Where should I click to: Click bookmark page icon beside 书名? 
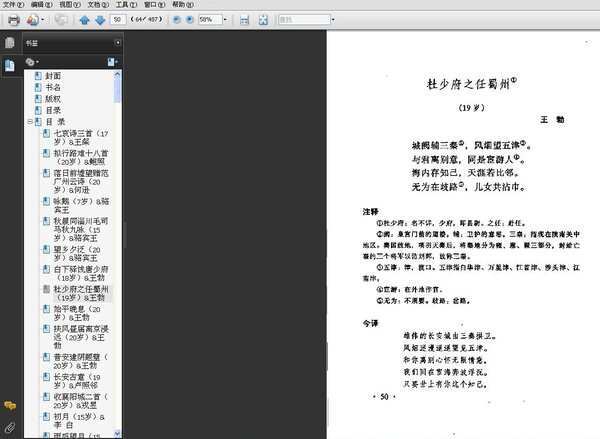point(38,87)
